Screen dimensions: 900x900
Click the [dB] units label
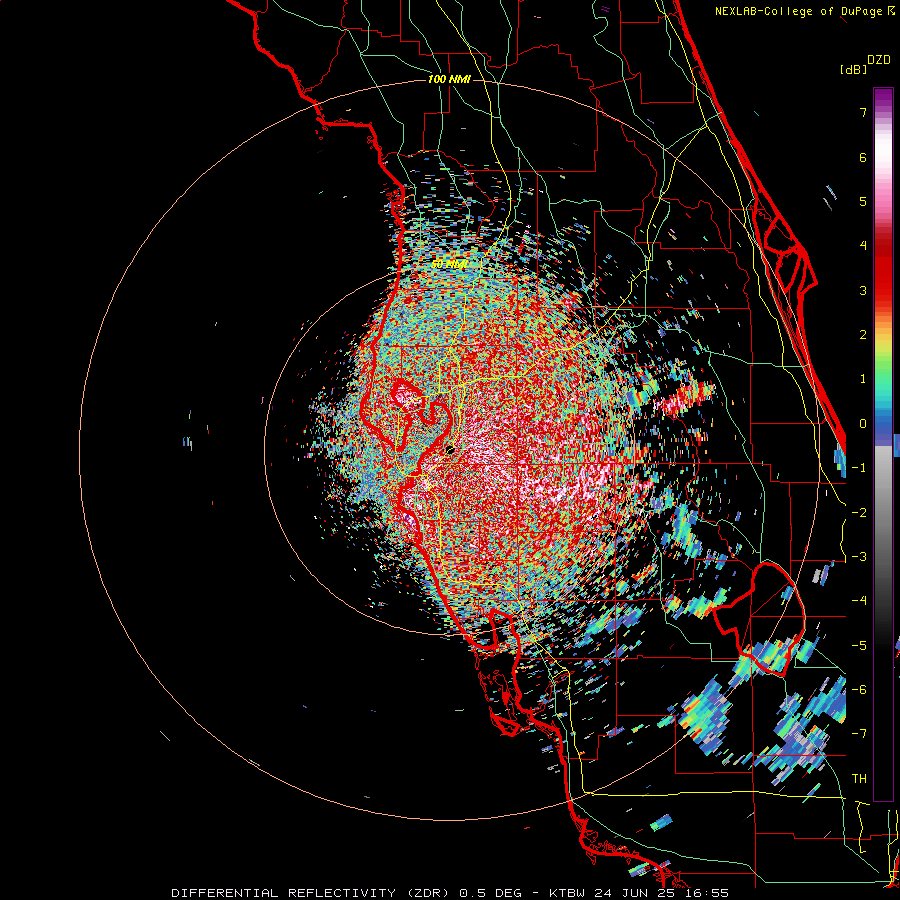[853, 69]
